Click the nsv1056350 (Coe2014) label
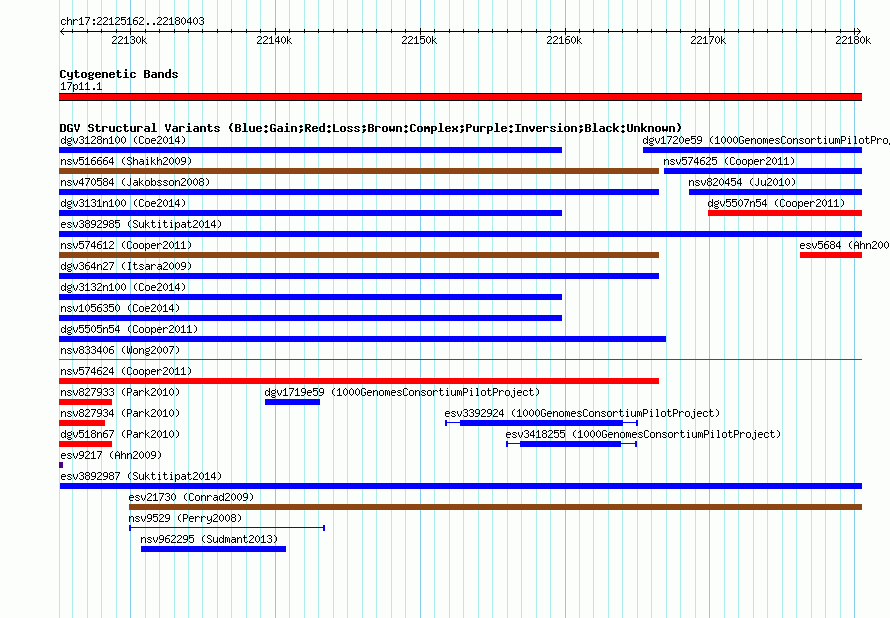This screenshot has width=890, height=618. tap(120, 308)
